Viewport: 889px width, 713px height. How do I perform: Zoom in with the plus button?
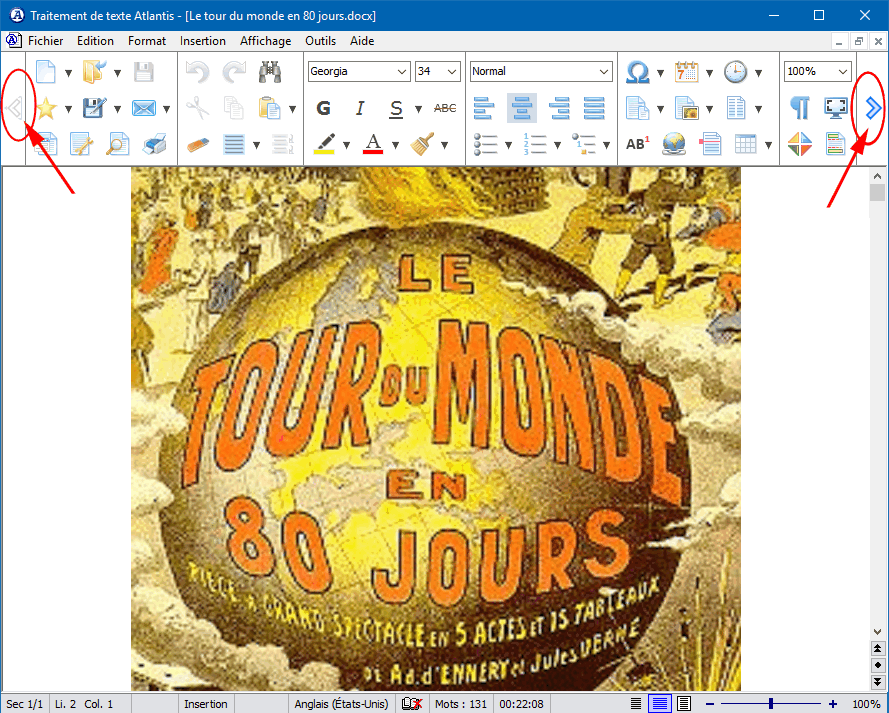click(x=832, y=704)
